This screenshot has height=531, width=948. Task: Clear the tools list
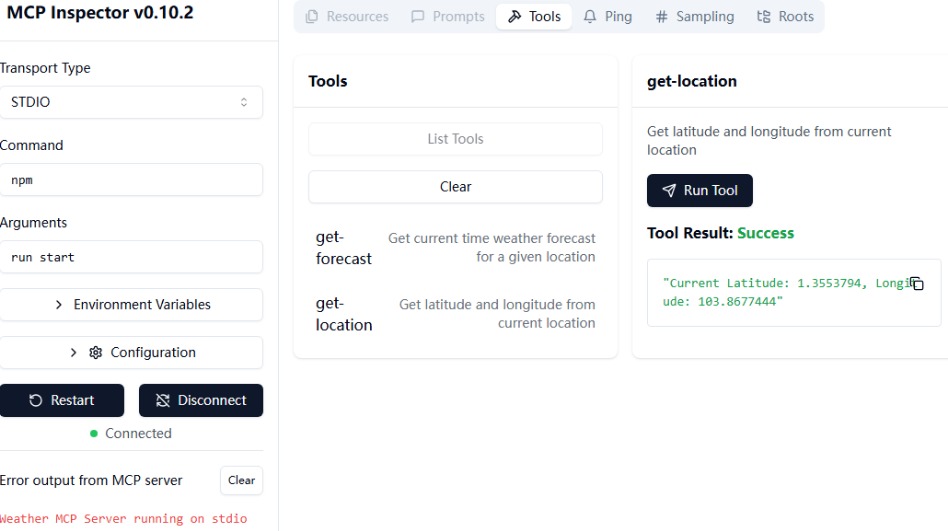[x=455, y=187]
